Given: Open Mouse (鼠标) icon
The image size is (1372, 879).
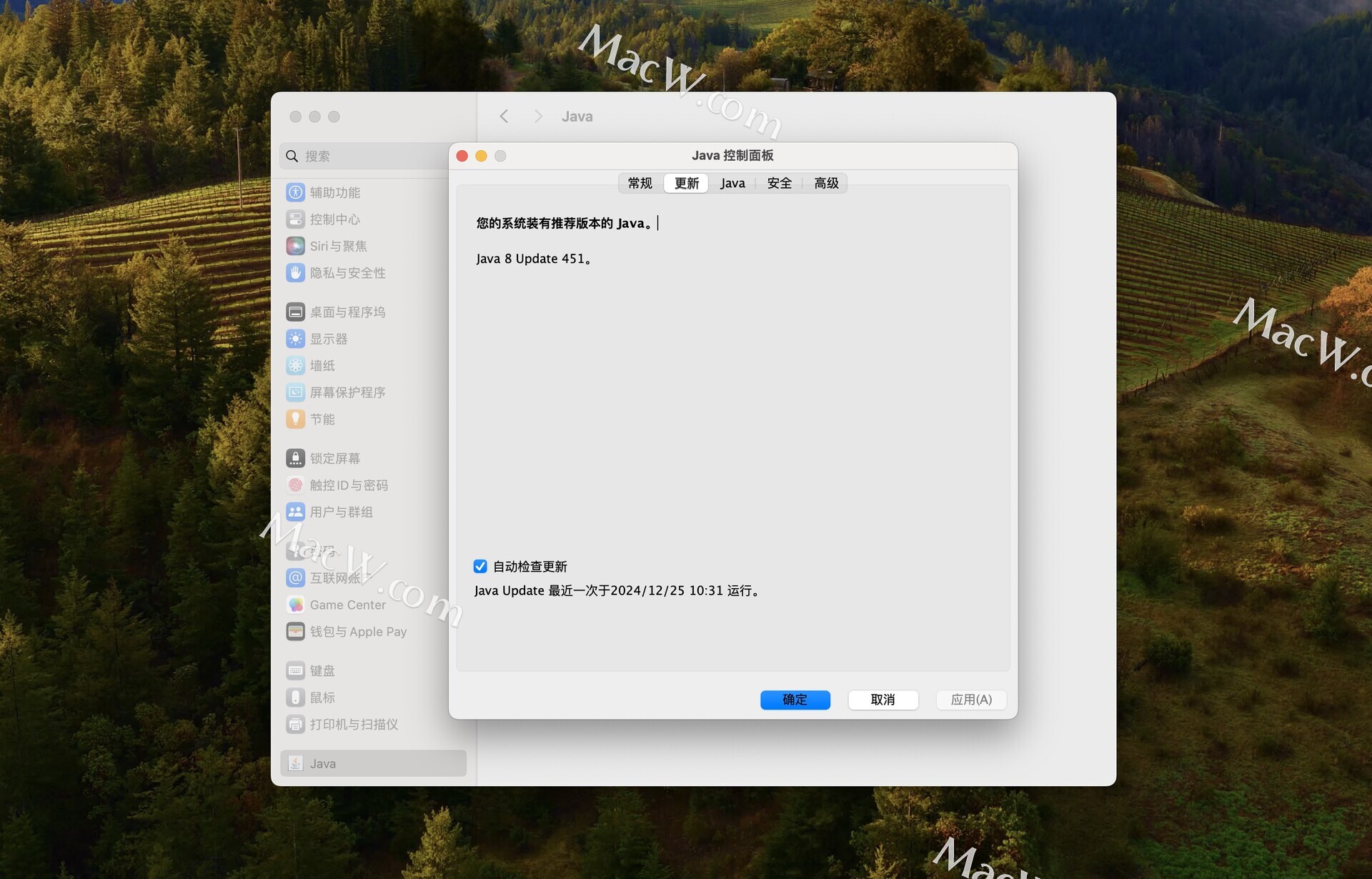Looking at the screenshot, I should [x=295, y=697].
